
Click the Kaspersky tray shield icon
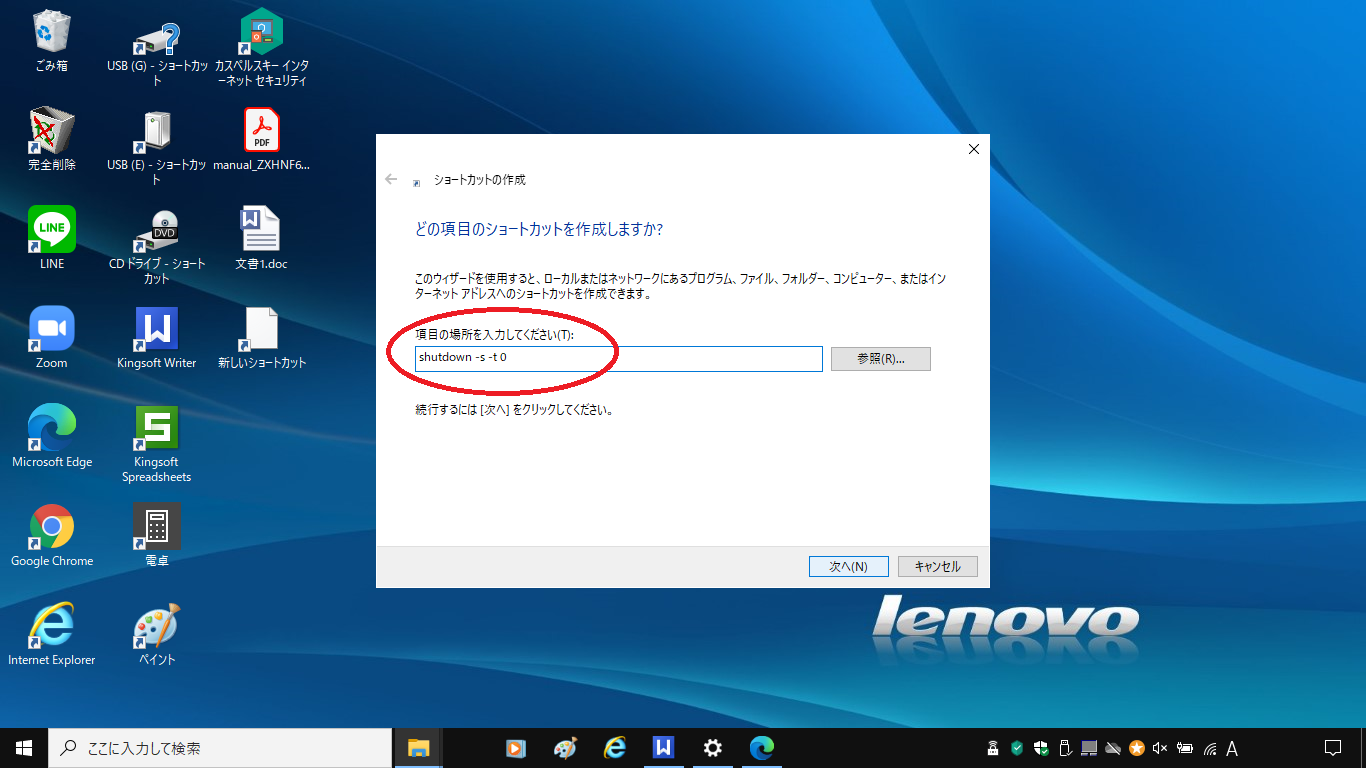(x=1017, y=748)
